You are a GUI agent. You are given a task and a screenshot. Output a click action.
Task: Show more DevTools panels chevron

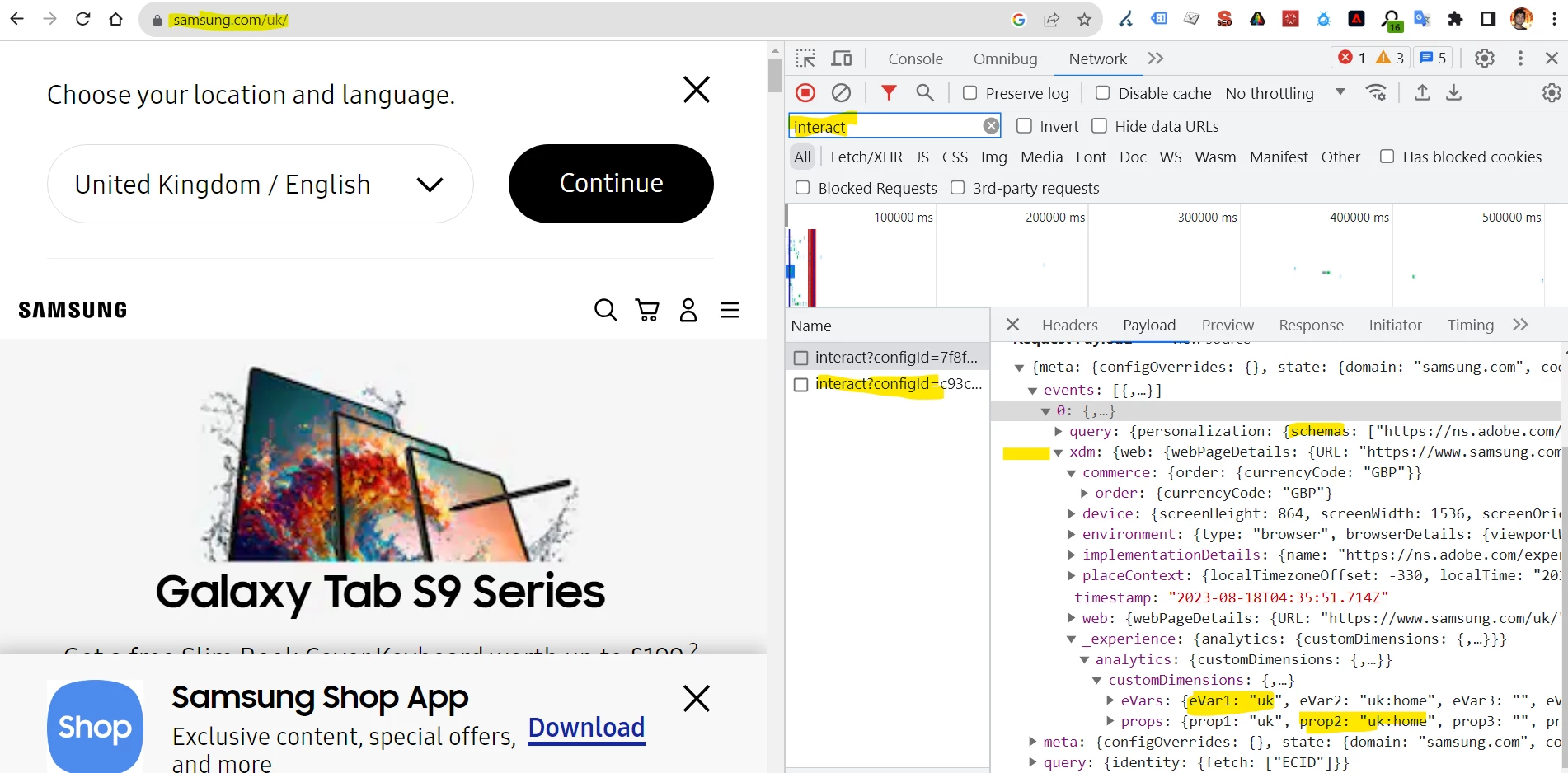[x=1156, y=59]
